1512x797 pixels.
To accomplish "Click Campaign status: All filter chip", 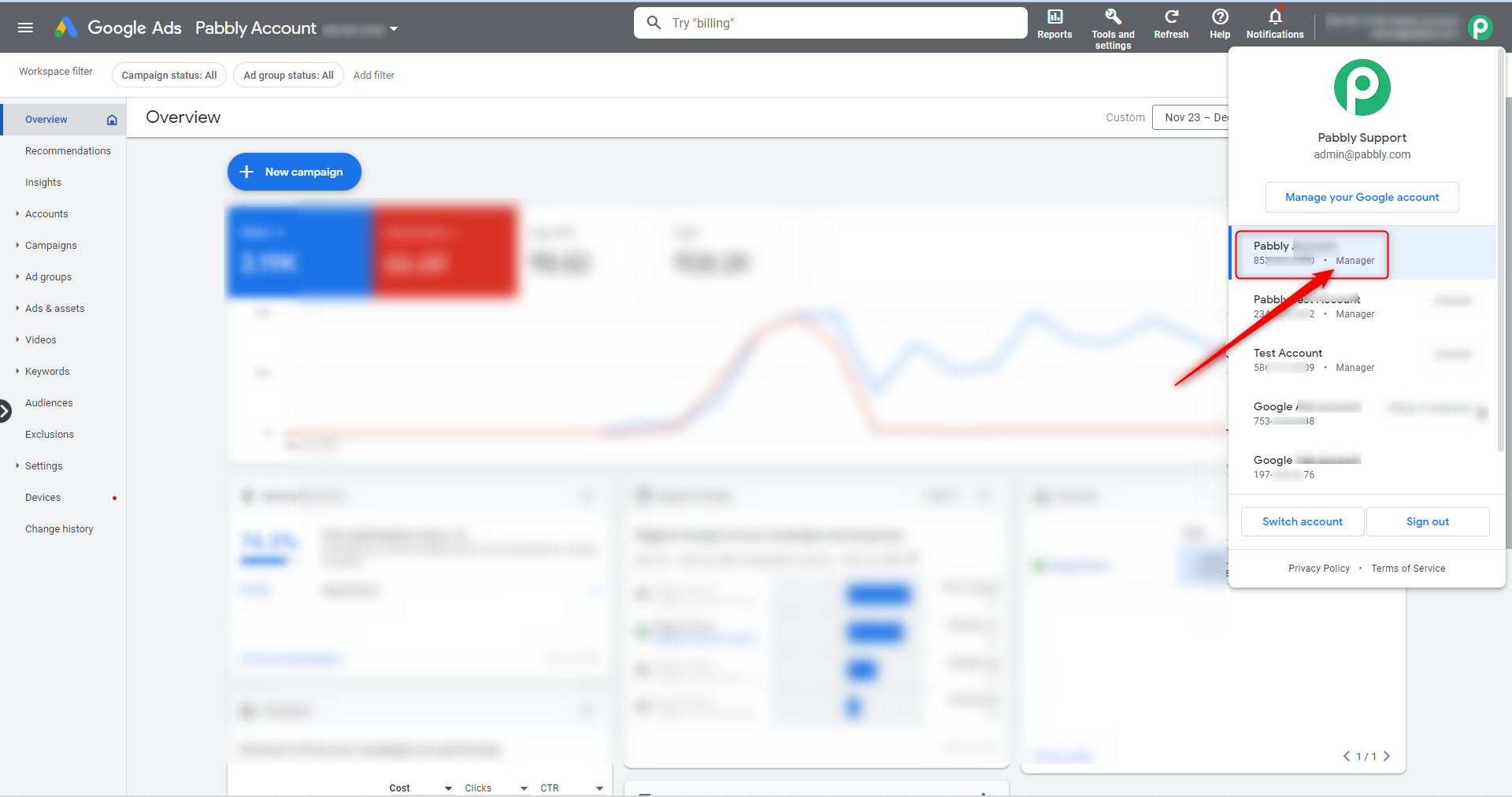I will tap(169, 75).
